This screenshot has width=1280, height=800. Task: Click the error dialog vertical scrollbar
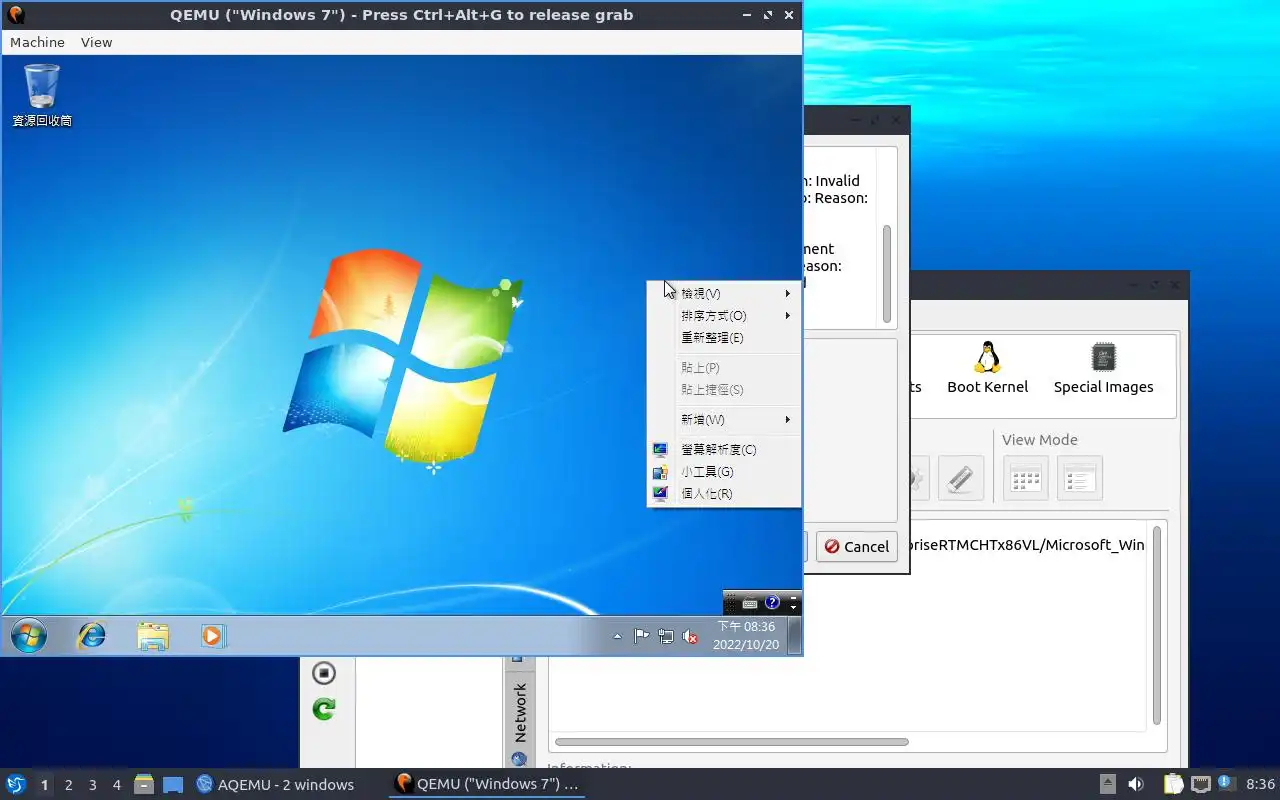[886, 272]
